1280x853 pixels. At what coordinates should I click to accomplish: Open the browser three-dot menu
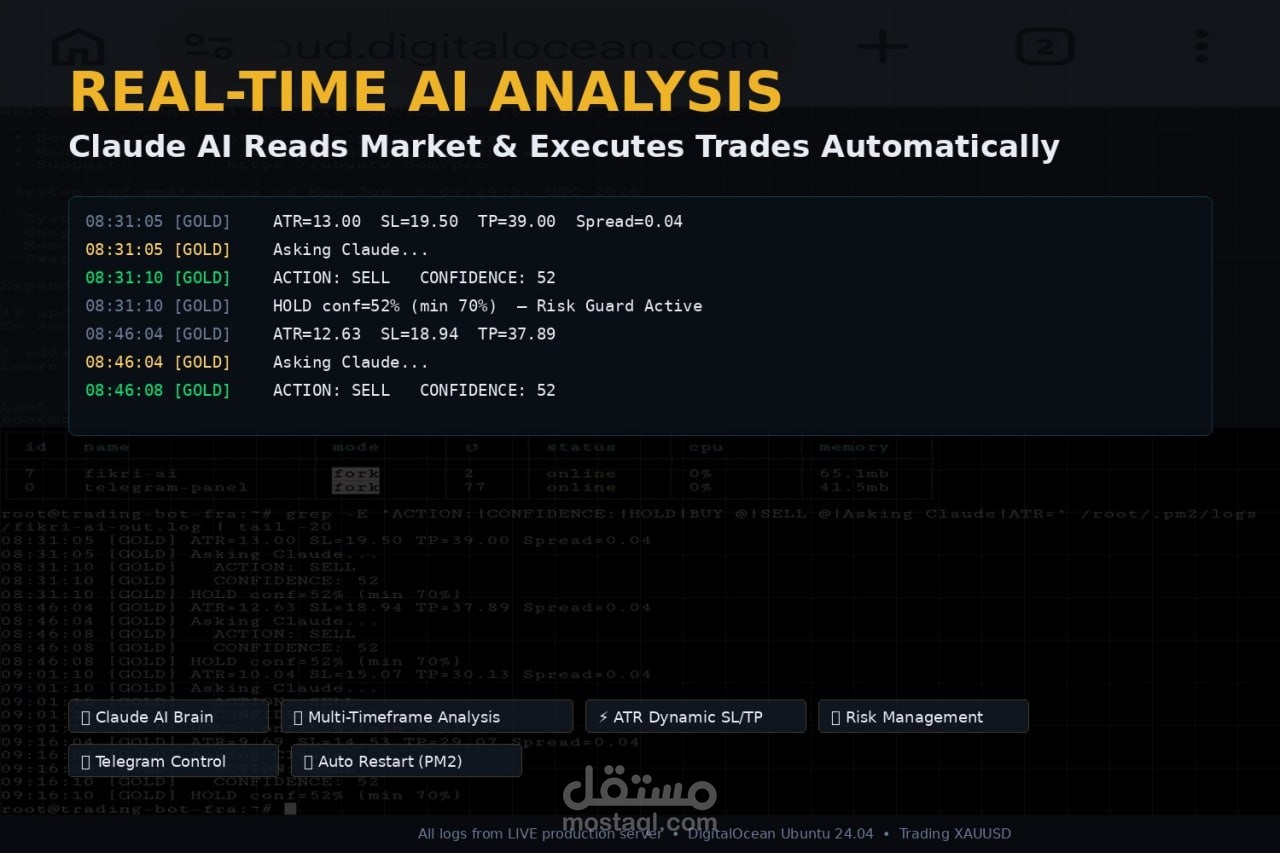point(1201,46)
